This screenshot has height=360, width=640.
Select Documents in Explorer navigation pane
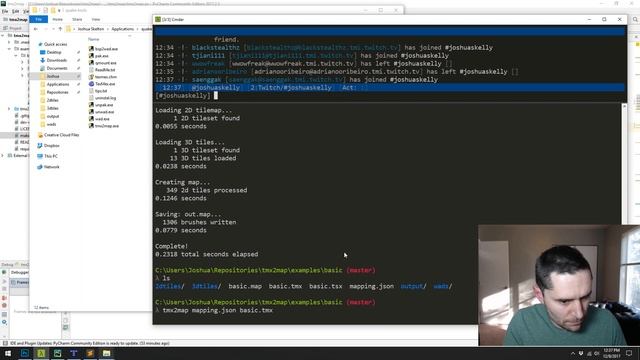pos(56,68)
